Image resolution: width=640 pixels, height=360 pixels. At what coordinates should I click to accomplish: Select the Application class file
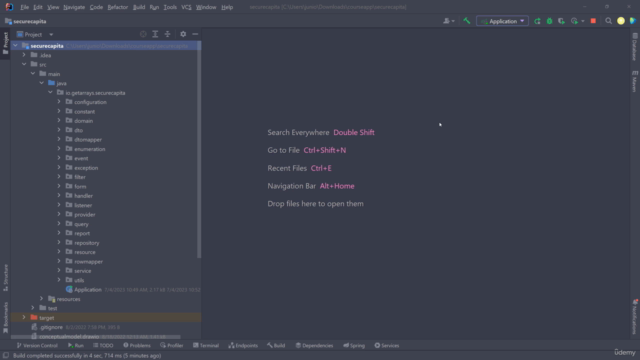tap(87, 290)
